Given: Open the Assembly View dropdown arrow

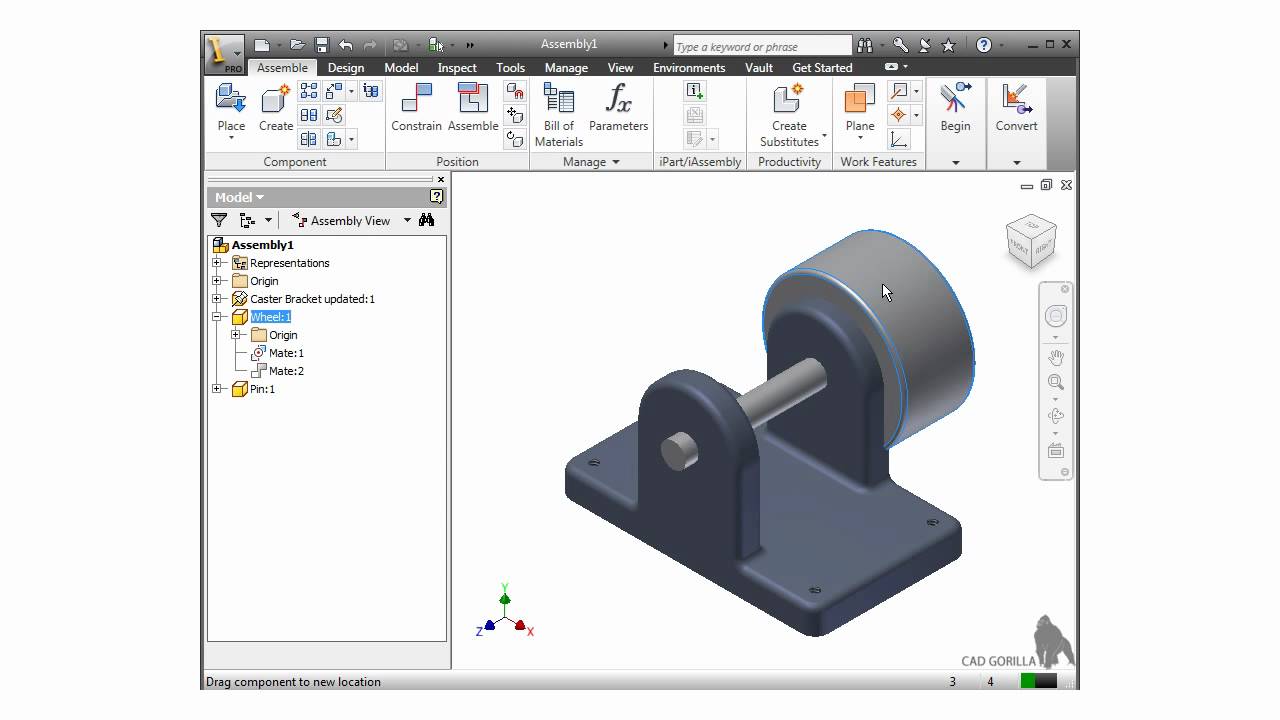Looking at the screenshot, I should [x=407, y=221].
